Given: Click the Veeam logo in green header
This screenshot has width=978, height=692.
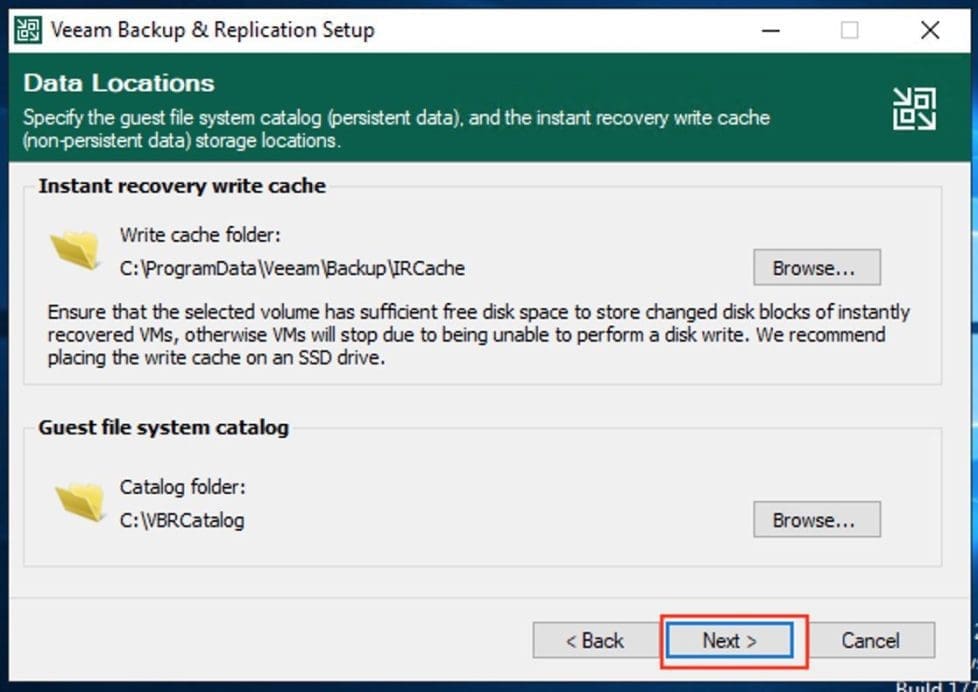Looking at the screenshot, I should point(914,108).
